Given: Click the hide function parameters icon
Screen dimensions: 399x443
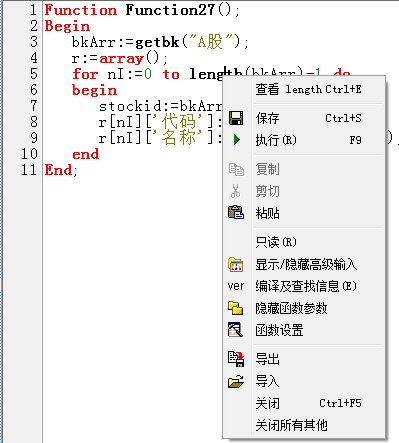Looking at the screenshot, I should (x=236, y=308).
